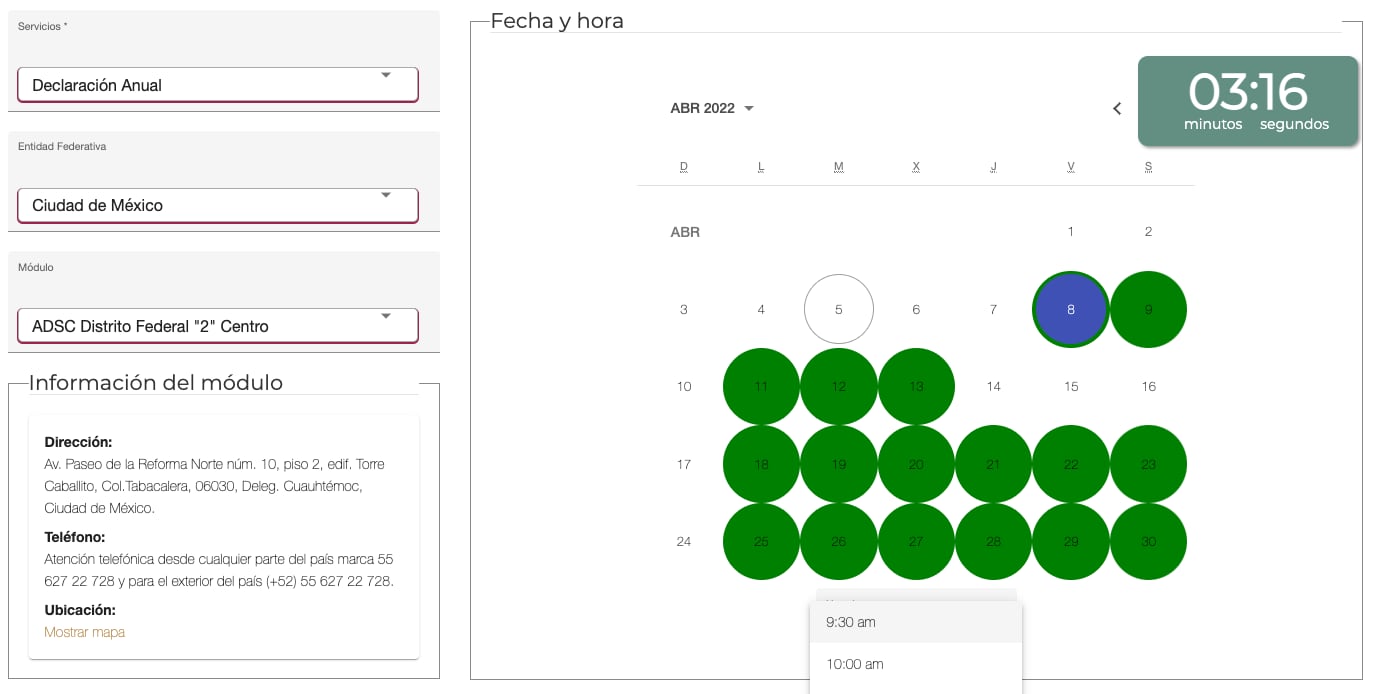The width and height of the screenshot is (1380, 694).
Task: Click the countdown timer box
Action: (1248, 101)
